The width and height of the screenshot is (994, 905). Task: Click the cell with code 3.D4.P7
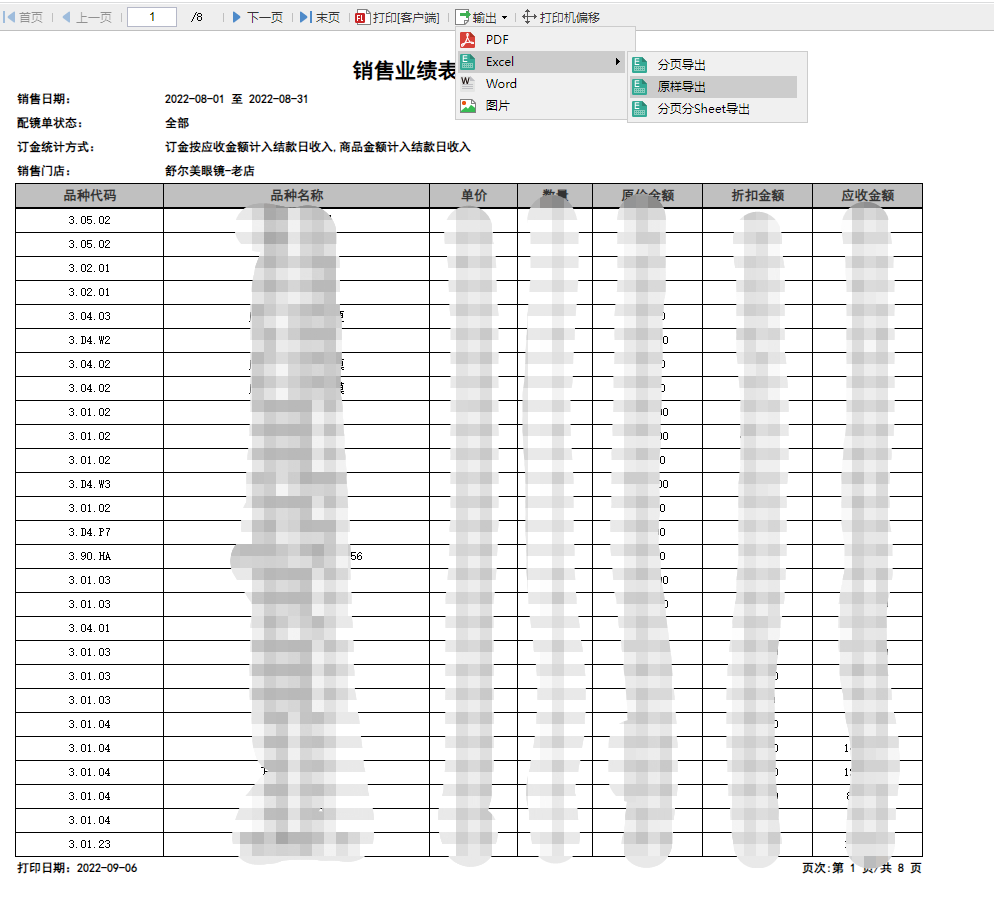coord(89,532)
